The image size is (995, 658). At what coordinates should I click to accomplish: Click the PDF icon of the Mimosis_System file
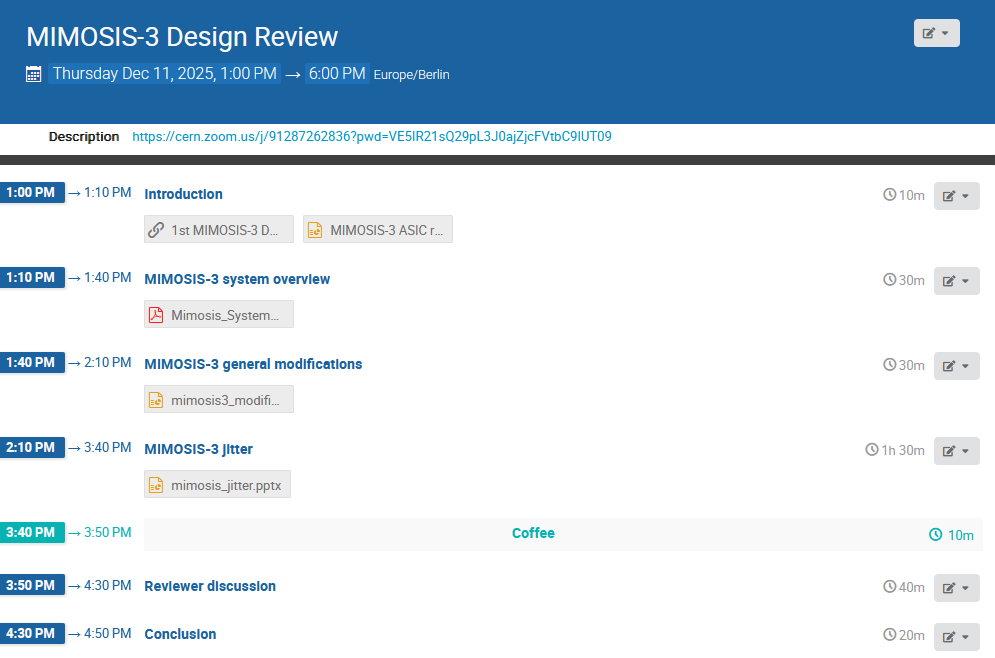pos(156,315)
